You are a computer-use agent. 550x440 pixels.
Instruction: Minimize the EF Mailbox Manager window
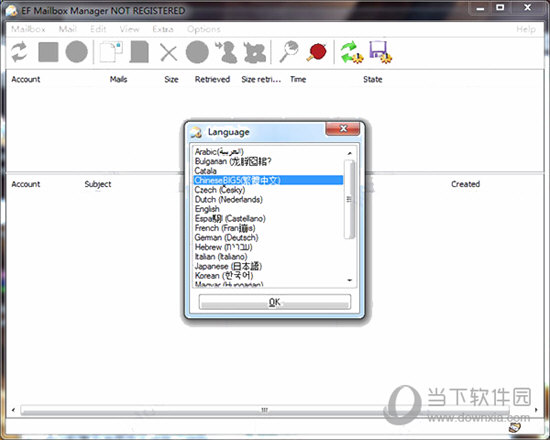(x=480, y=8)
